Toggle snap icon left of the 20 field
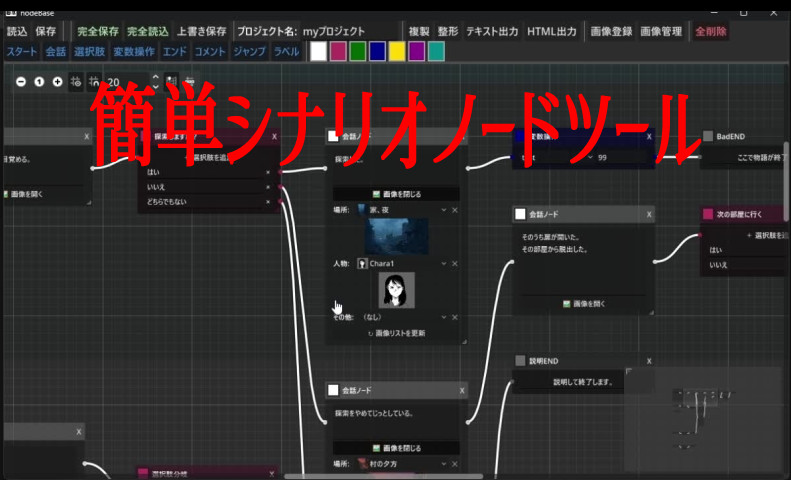The width and height of the screenshot is (791, 480). point(76,82)
